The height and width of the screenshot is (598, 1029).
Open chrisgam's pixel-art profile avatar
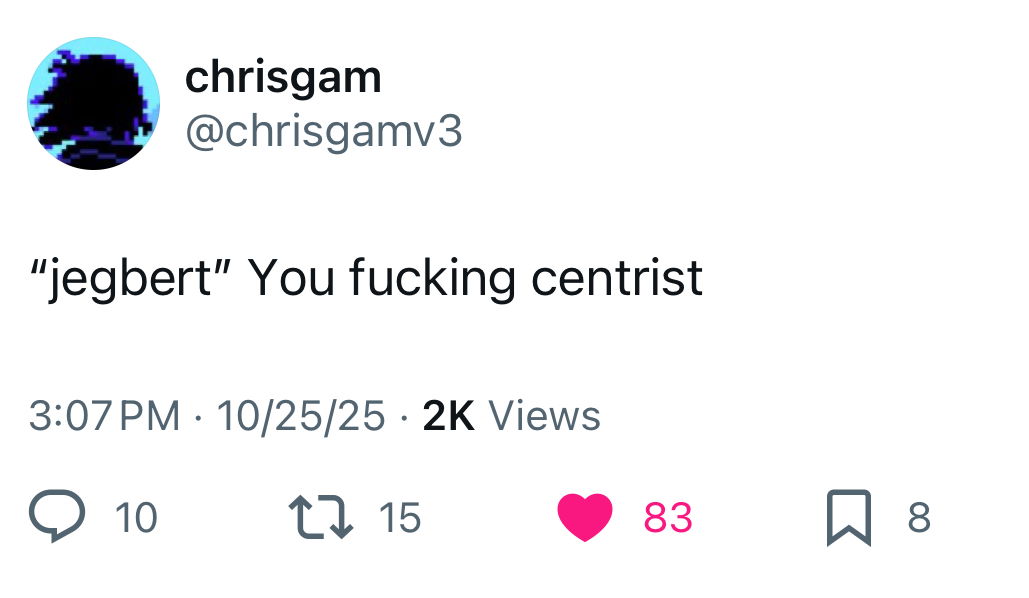point(93,104)
